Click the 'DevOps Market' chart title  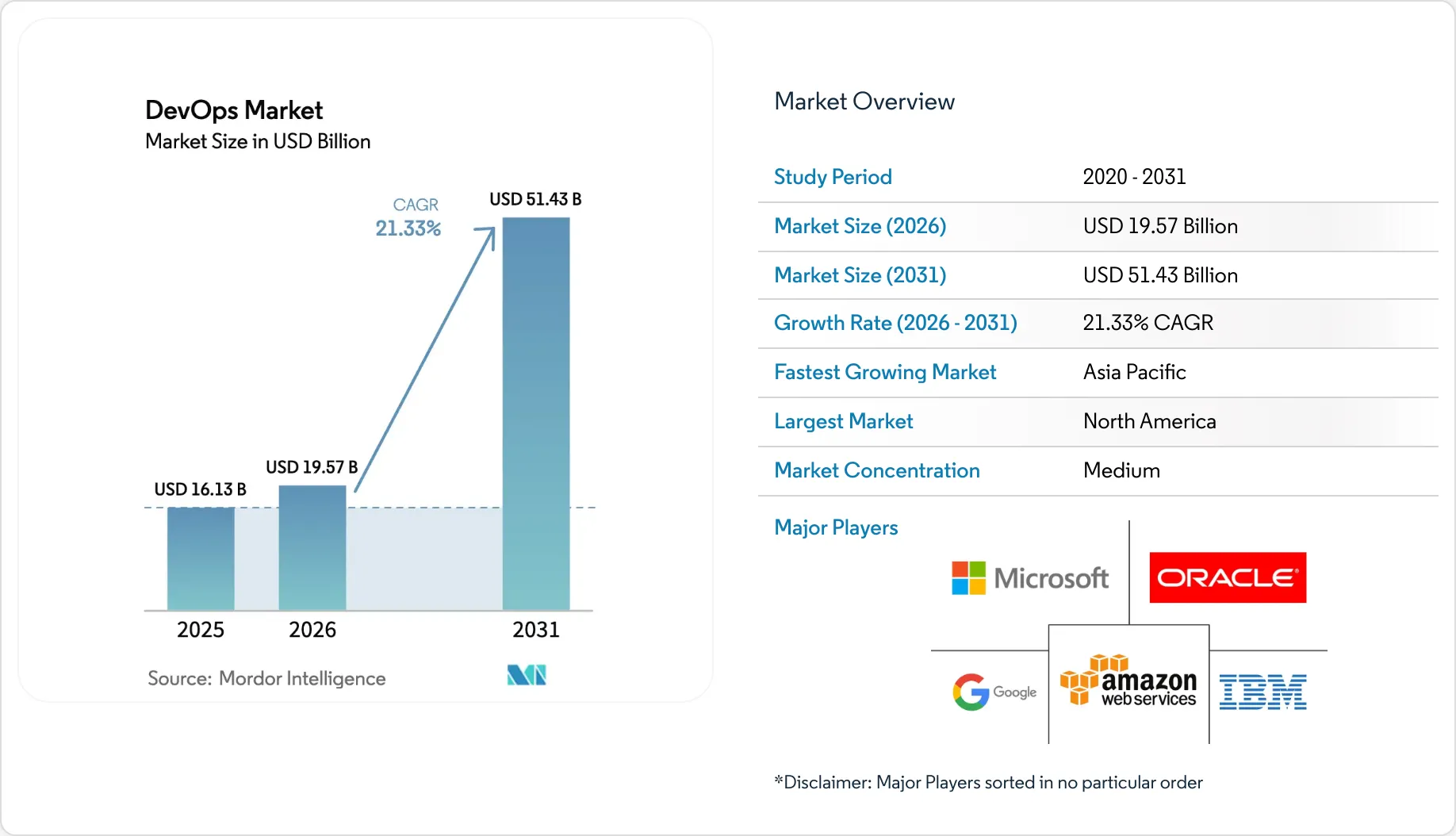coord(234,110)
